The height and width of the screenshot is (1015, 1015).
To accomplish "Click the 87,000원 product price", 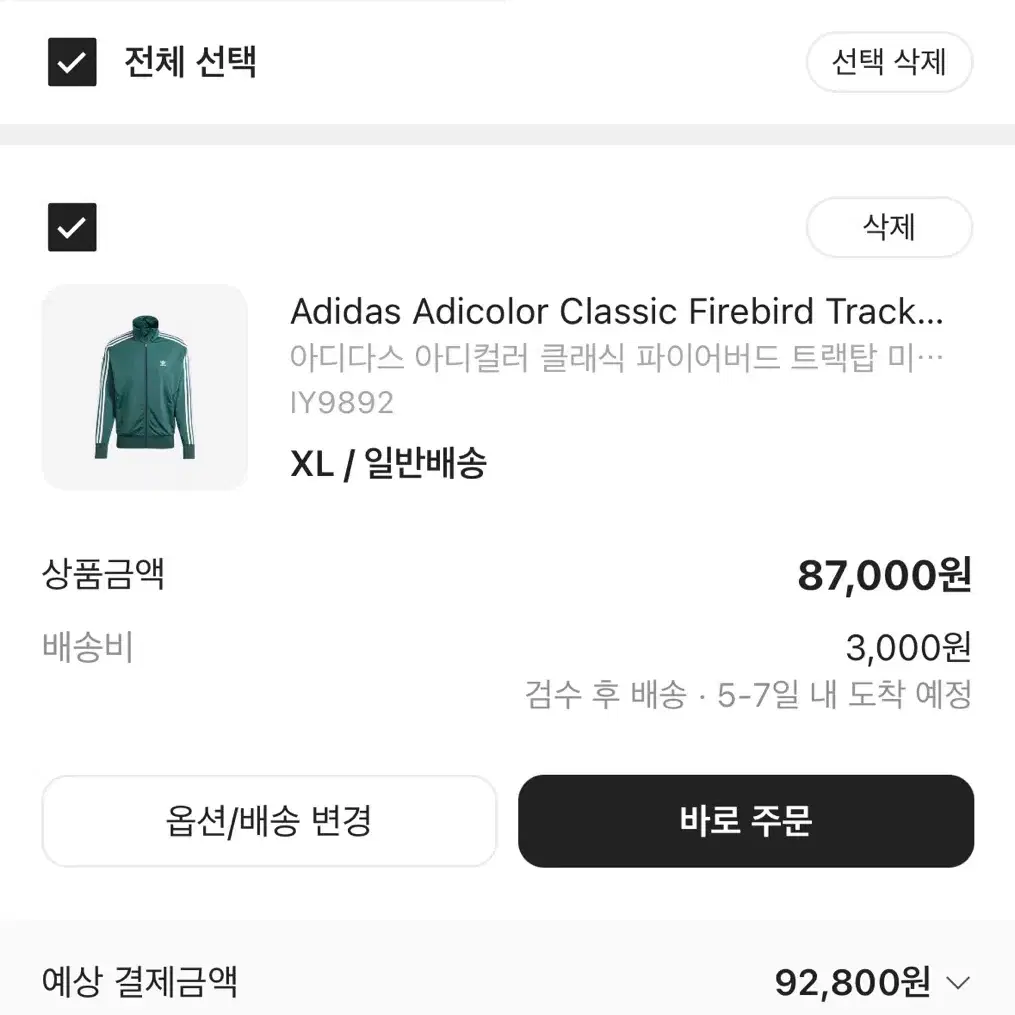I will (884, 575).
